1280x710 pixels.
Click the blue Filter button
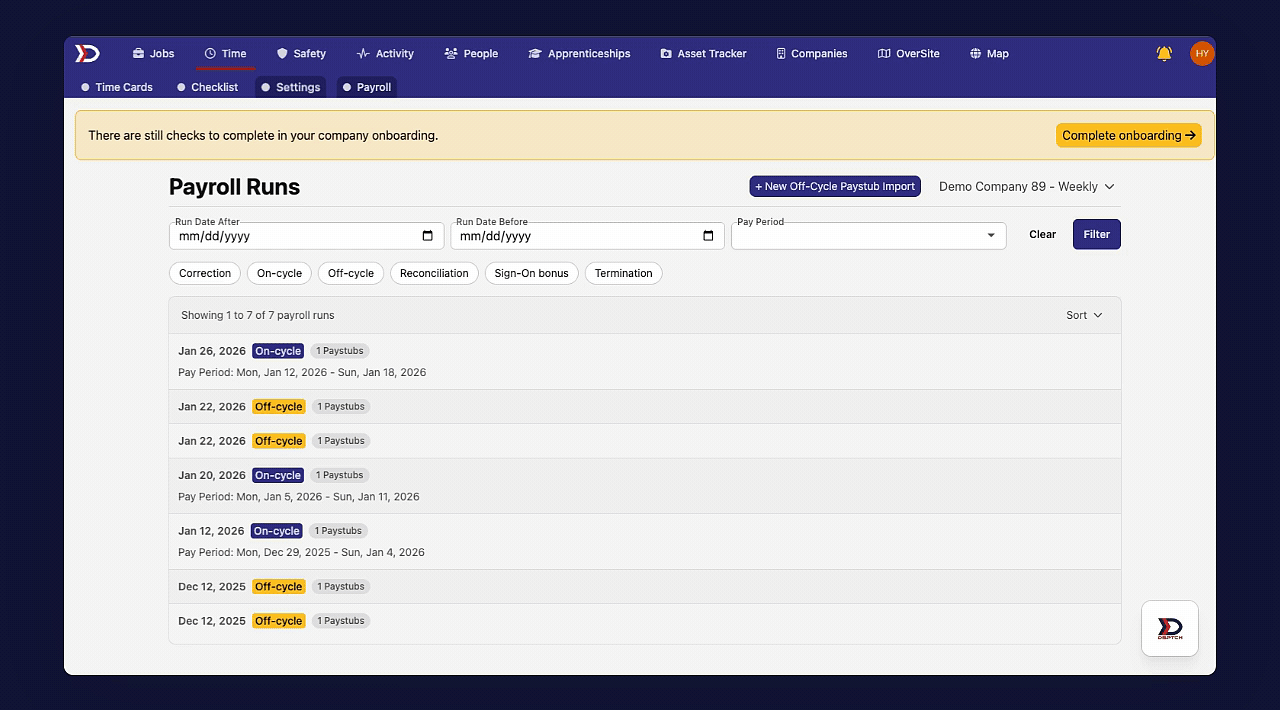coord(1097,234)
